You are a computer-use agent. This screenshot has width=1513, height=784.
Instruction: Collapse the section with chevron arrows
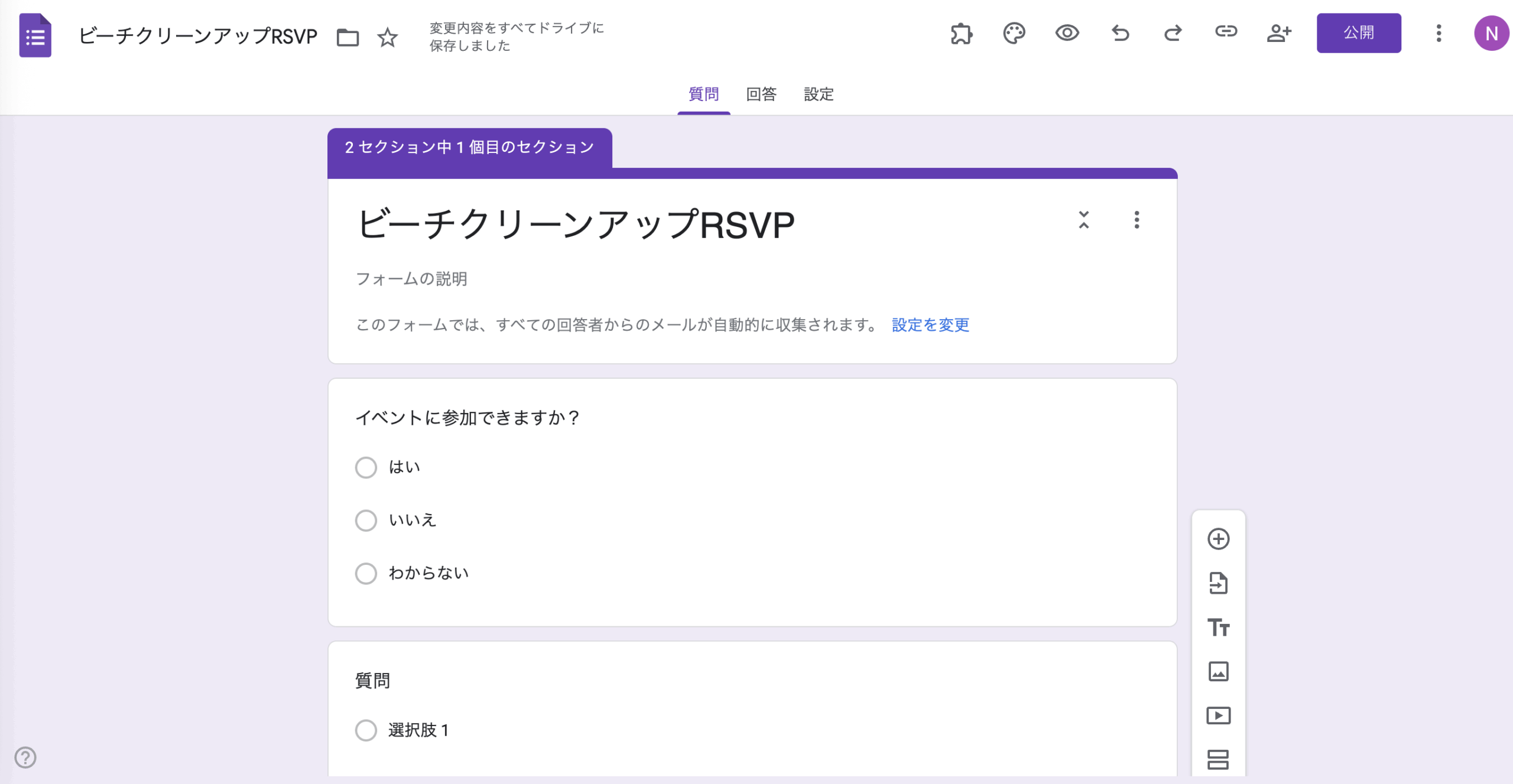tap(1083, 220)
